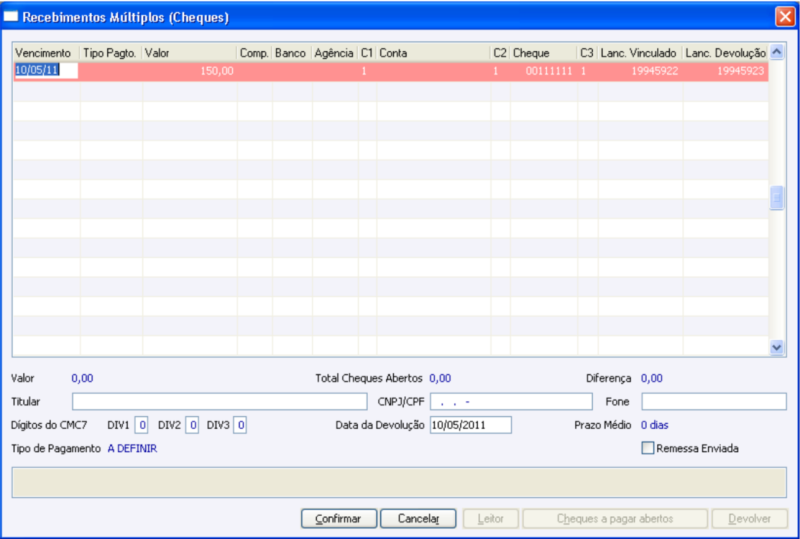Image resolution: width=800 pixels, height=539 pixels.
Task: Click the Banco column header
Action: coord(292,53)
